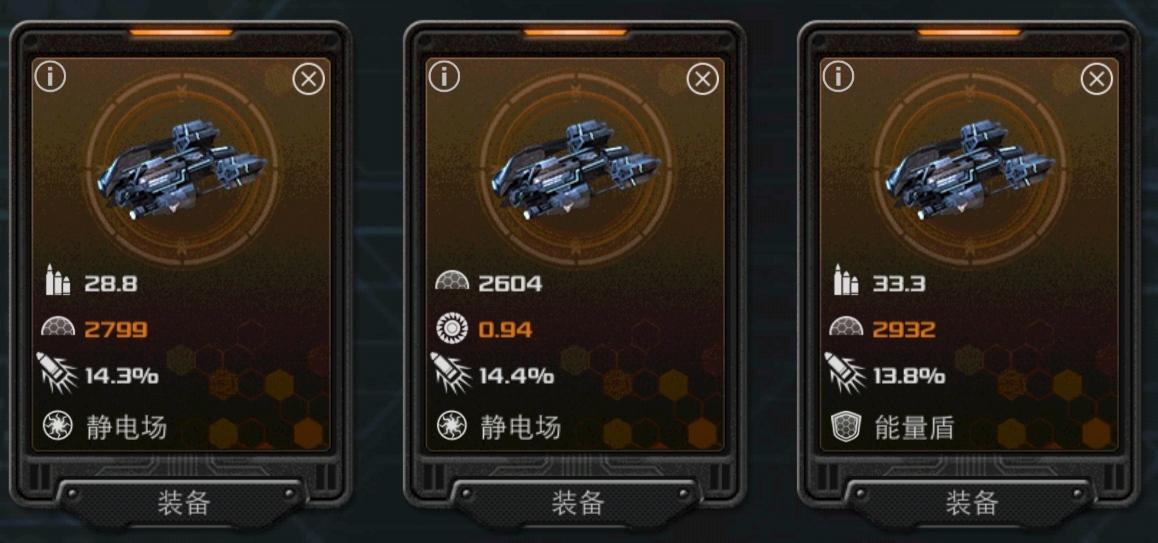1158x543 pixels.
Task: Open info on the 2604 shield card
Action: pos(445,77)
